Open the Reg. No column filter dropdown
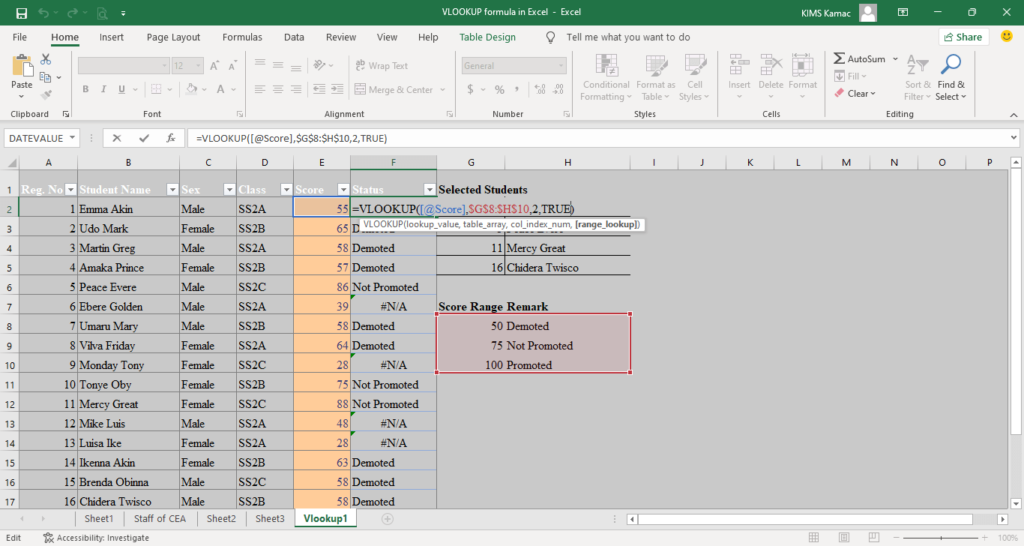 tap(71, 190)
